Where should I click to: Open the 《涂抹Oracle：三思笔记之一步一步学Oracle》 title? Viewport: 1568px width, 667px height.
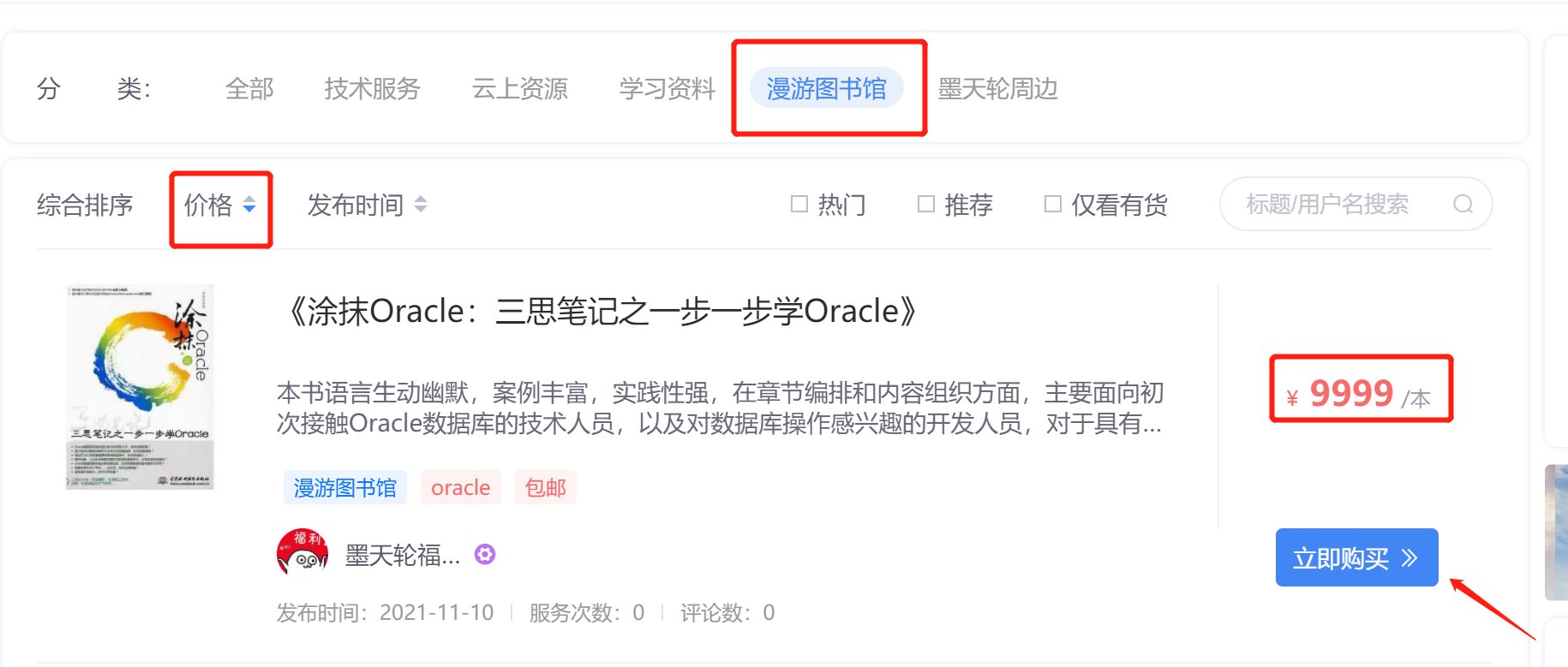602,311
